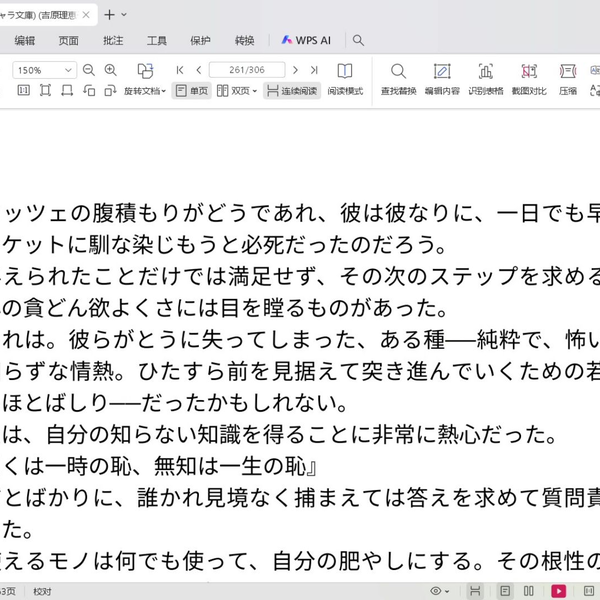Image resolution: width=600 pixels, height=600 pixels.
Task: Click 识别表格 recognize table tool
Action: 486,80
